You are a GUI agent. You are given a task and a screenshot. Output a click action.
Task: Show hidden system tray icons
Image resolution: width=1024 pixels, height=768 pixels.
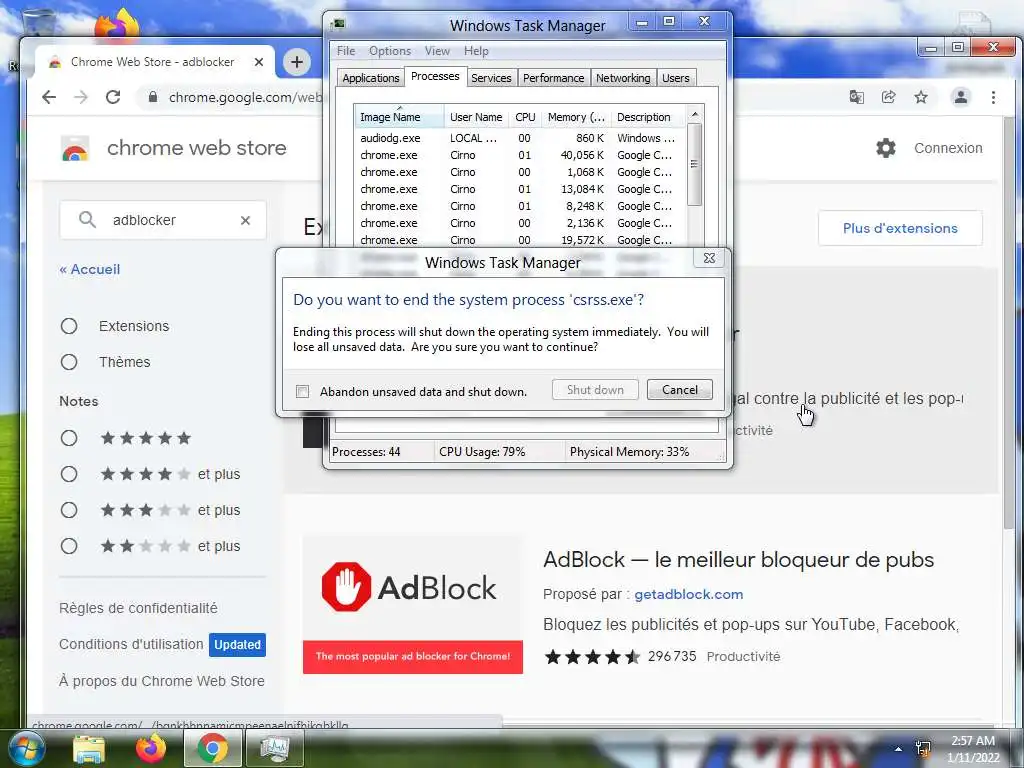[x=899, y=749]
